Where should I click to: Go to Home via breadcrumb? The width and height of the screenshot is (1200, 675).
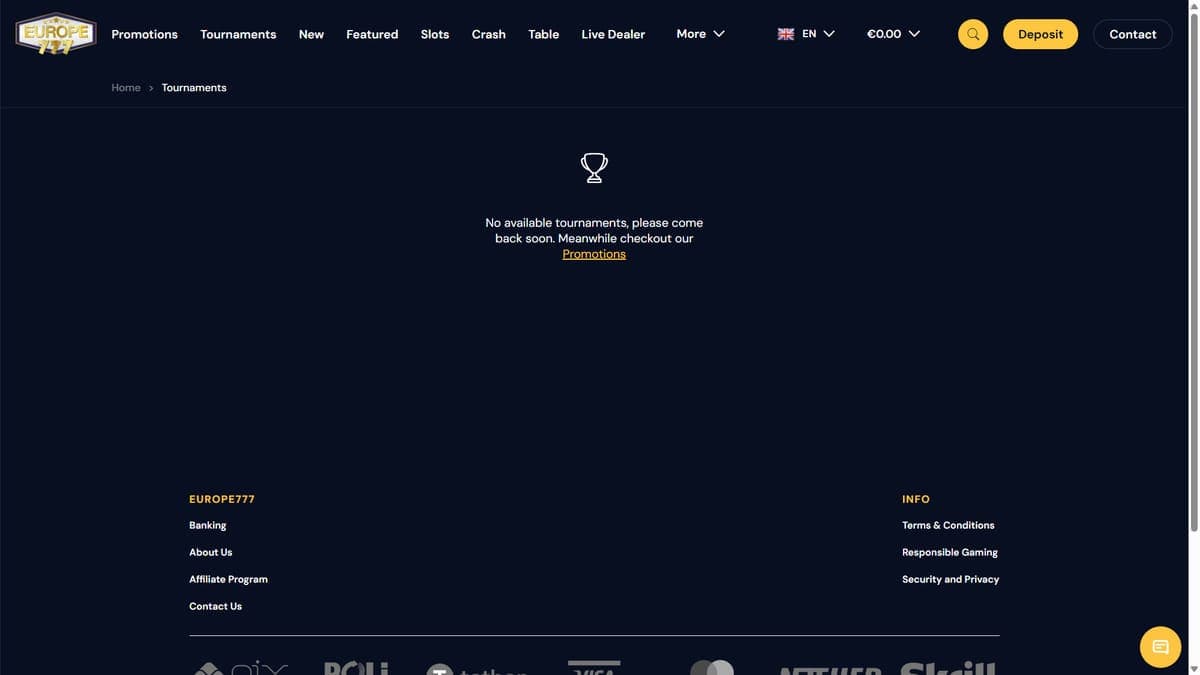126,88
